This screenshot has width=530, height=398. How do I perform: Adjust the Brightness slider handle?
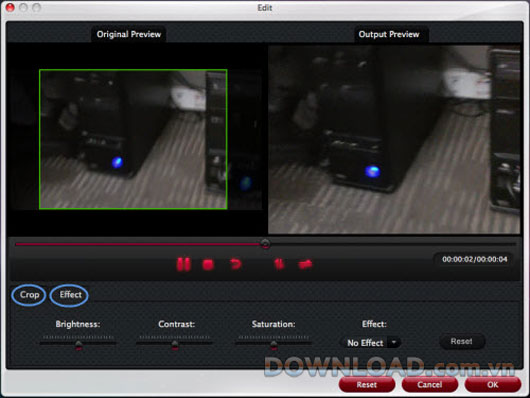(78, 345)
